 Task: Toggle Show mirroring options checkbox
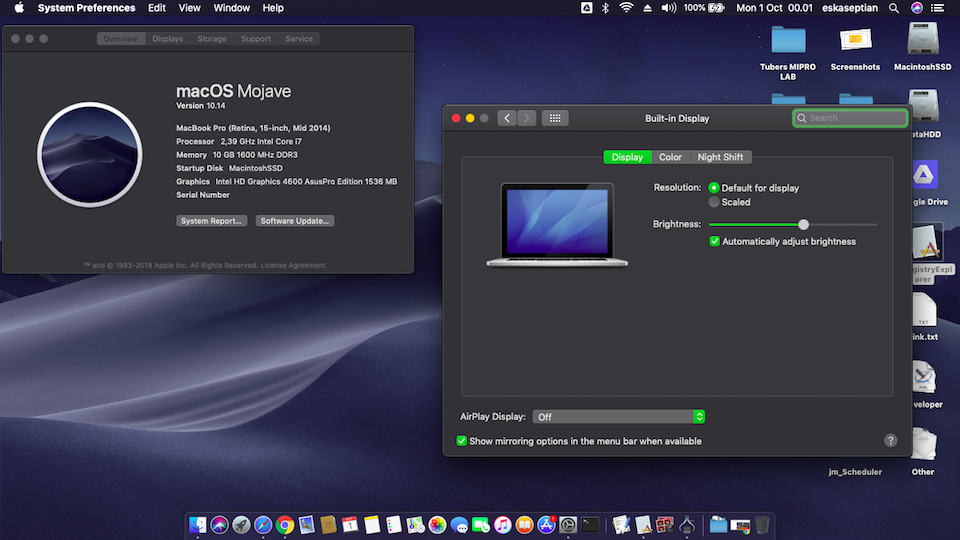462,441
